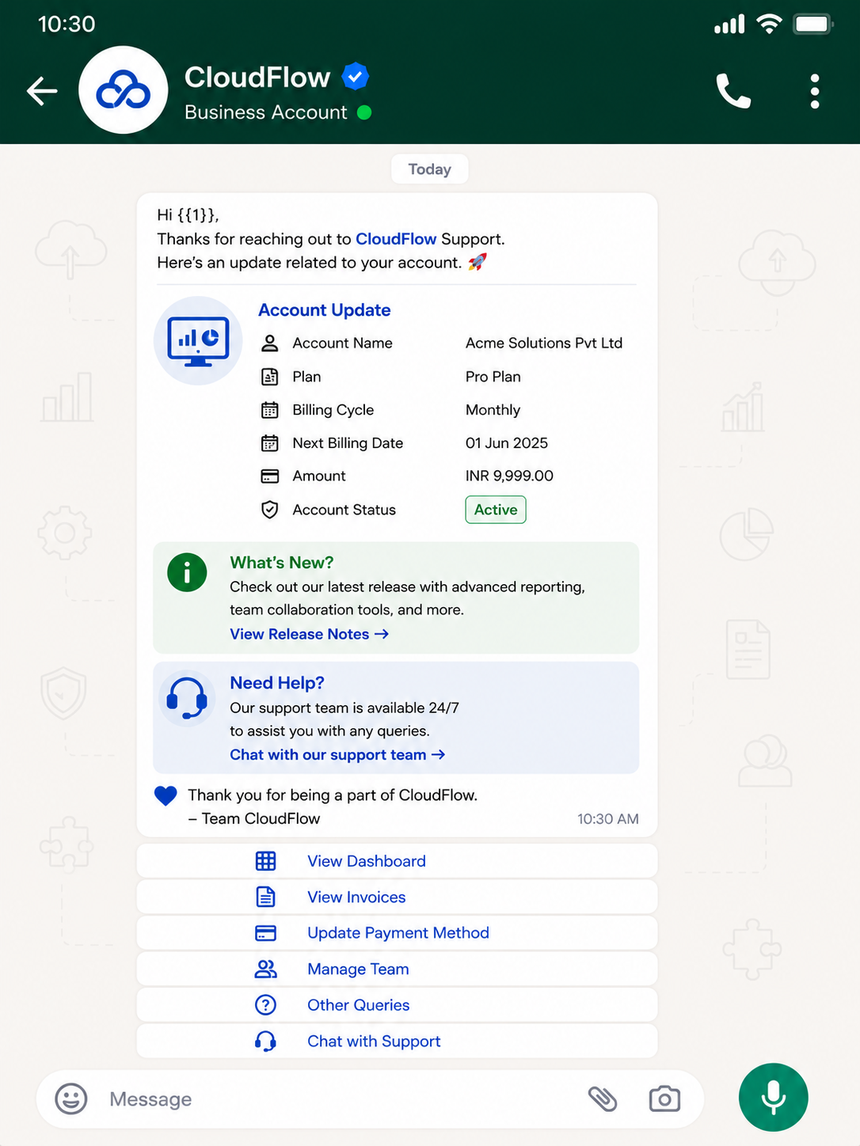The height and width of the screenshot is (1146, 860).
Task: Tap the question mark icon beside Other Queries
Action: (266, 1005)
